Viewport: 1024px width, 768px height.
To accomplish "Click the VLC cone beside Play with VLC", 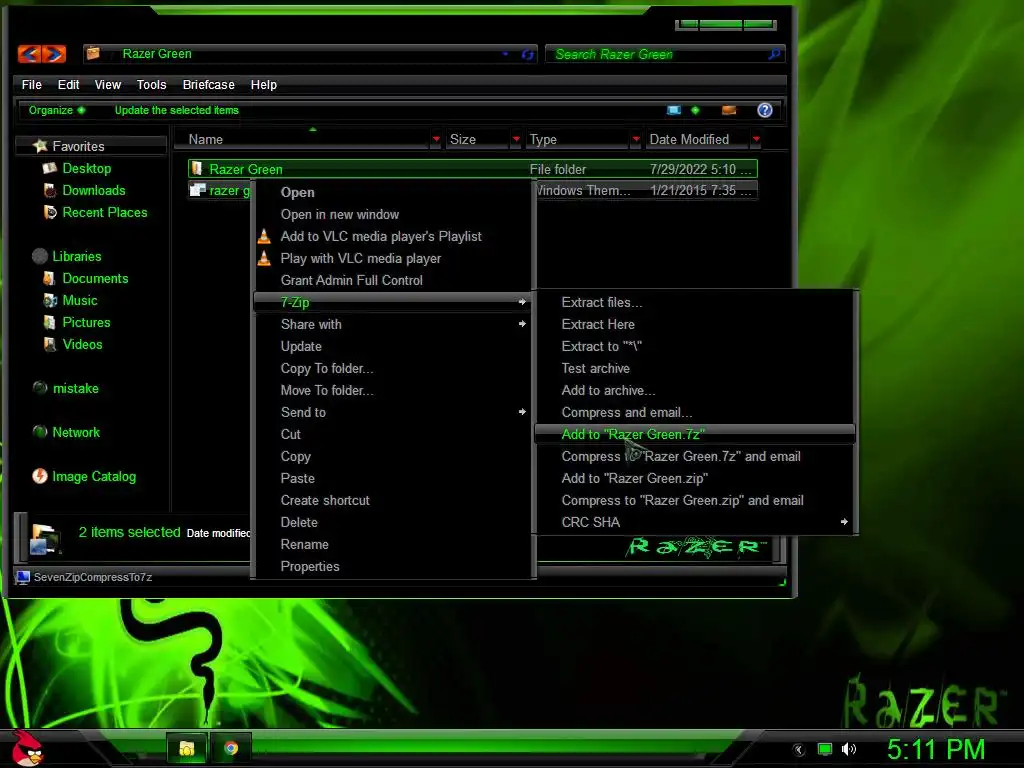I will click(x=264, y=258).
